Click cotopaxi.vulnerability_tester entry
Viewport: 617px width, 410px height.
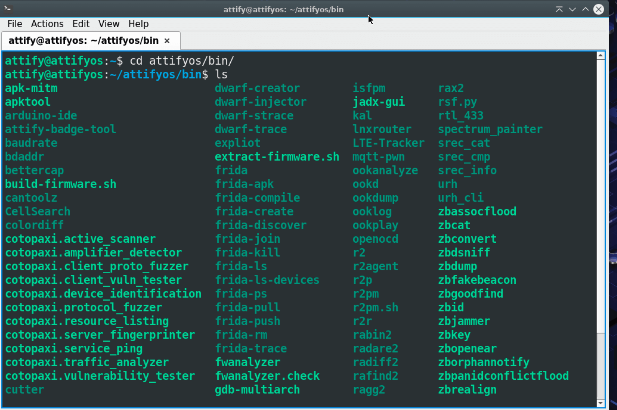[x=100, y=376]
